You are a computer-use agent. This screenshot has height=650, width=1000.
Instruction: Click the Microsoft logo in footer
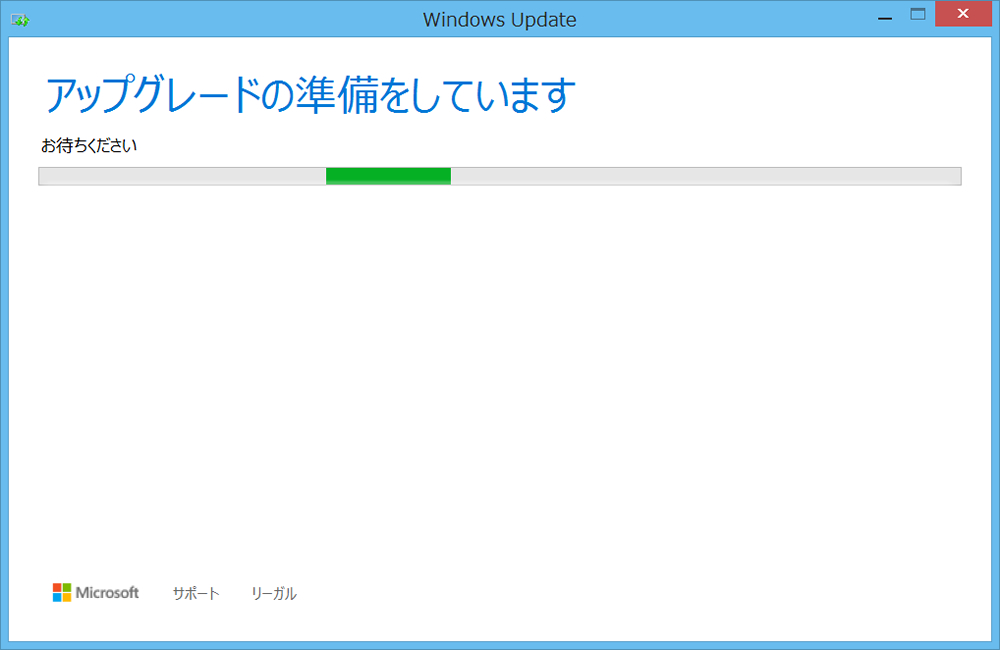coord(96,593)
